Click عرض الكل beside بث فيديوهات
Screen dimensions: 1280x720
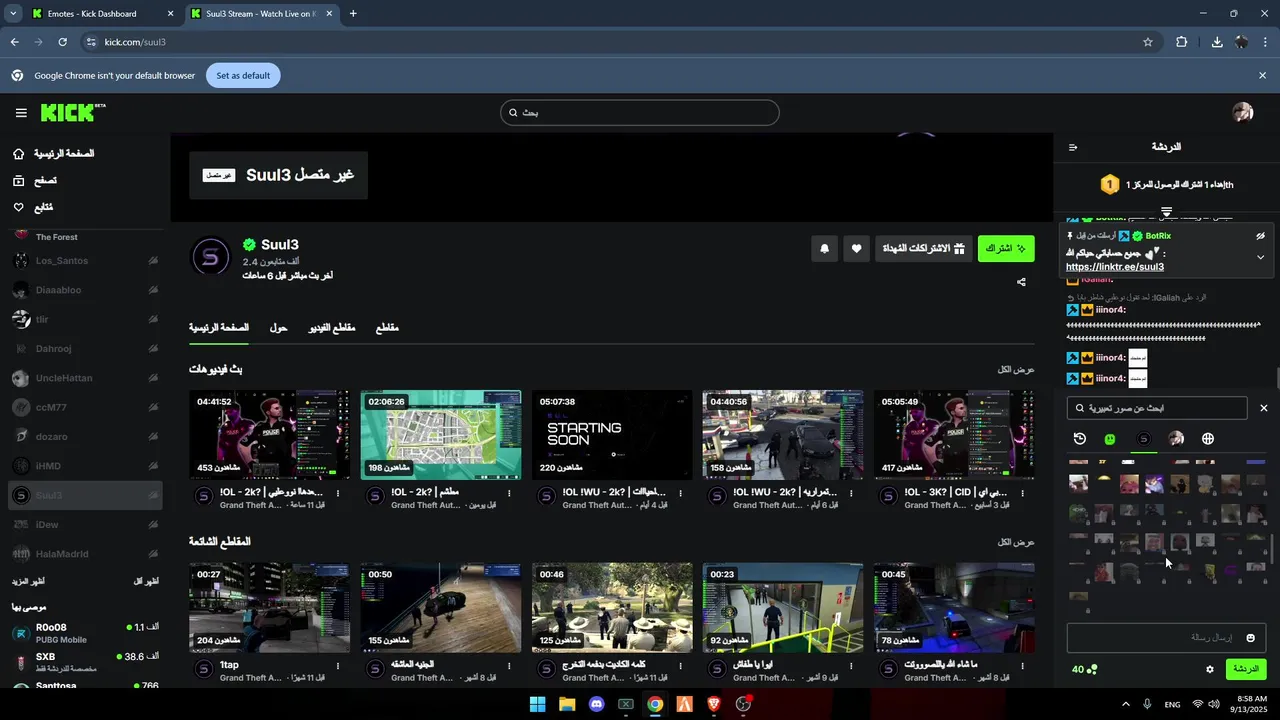pos(1016,369)
